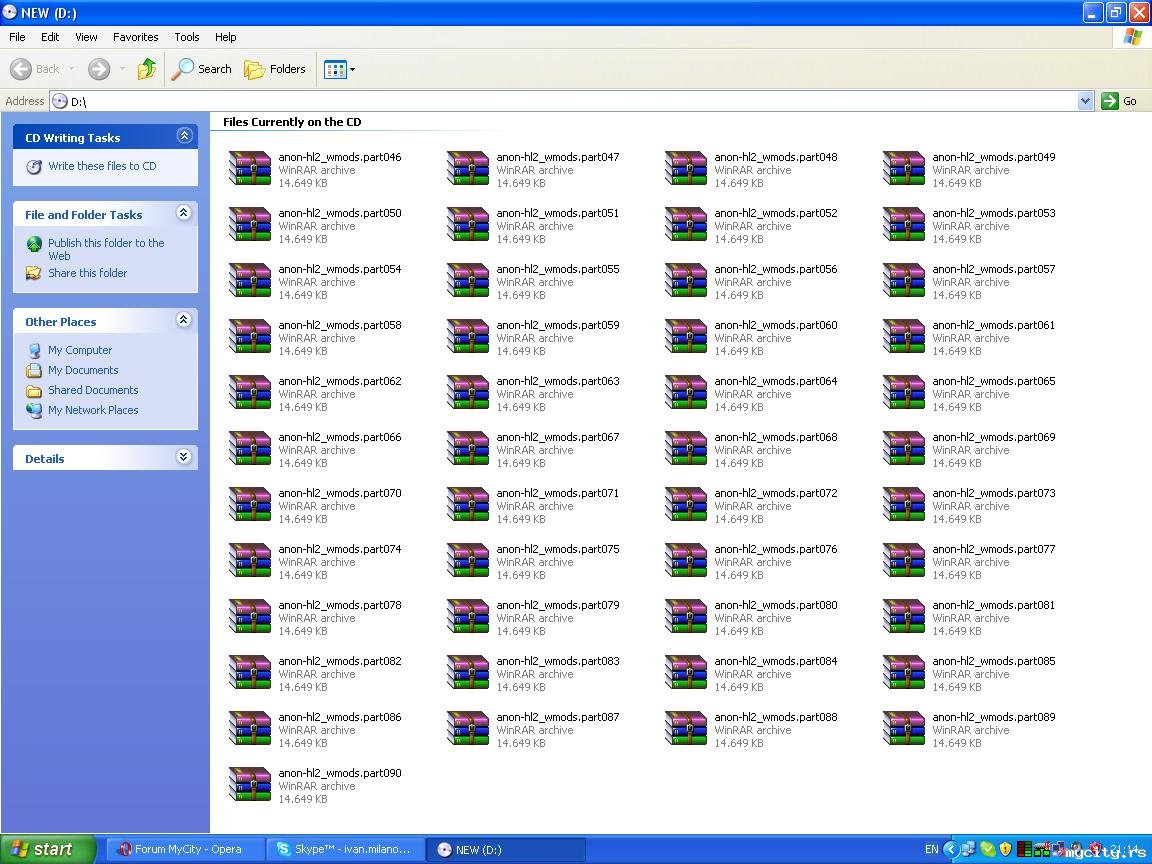
Task: Select the part088 WinRAR archive icon
Action: [686, 728]
